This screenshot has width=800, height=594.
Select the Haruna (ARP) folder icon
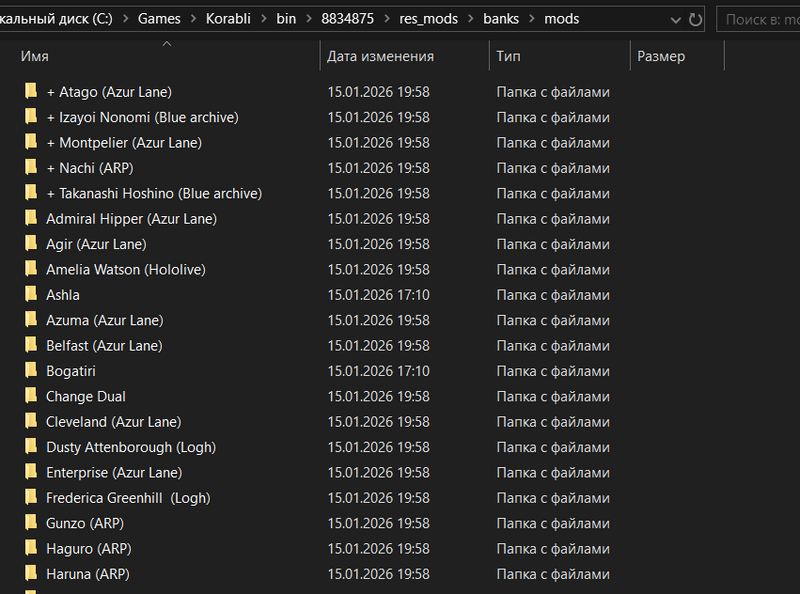(31, 574)
